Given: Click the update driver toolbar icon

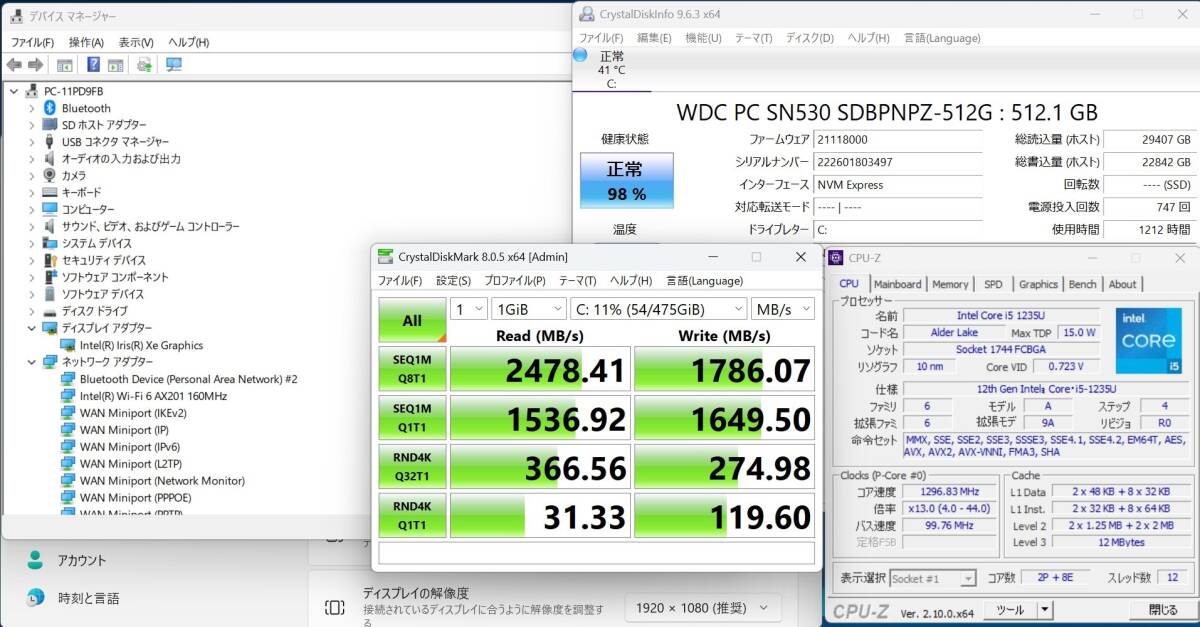Looking at the screenshot, I should pyautogui.click(x=144, y=65).
